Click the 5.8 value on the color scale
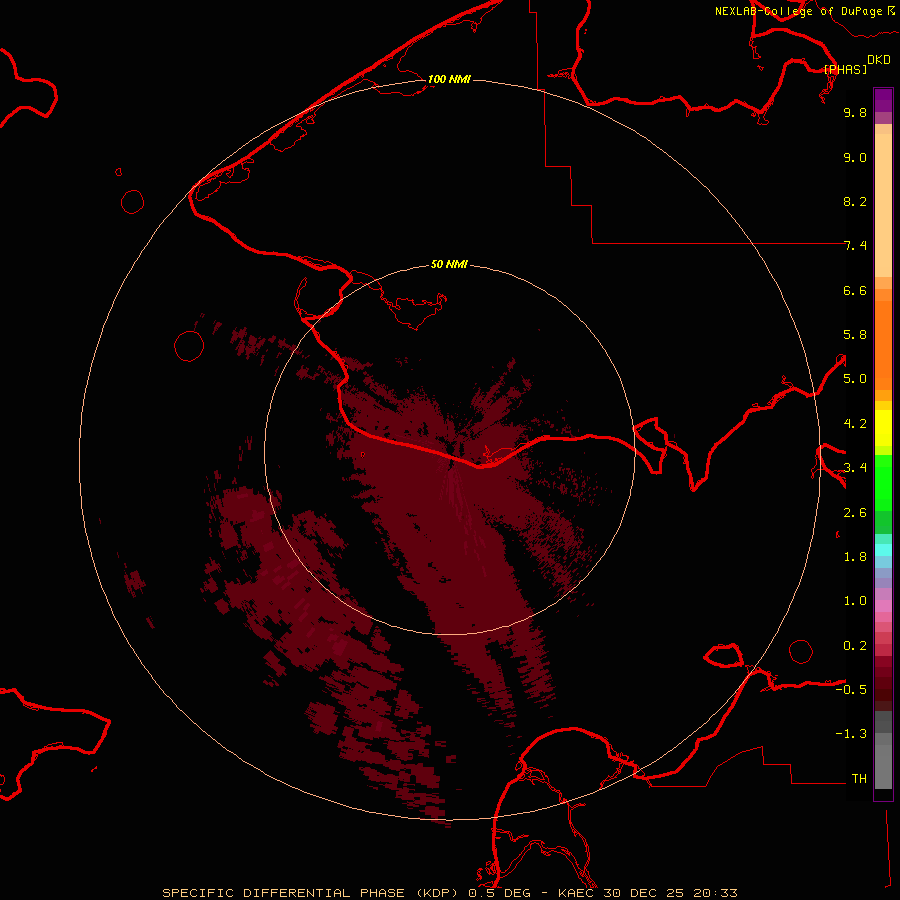 (x=855, y=335)
